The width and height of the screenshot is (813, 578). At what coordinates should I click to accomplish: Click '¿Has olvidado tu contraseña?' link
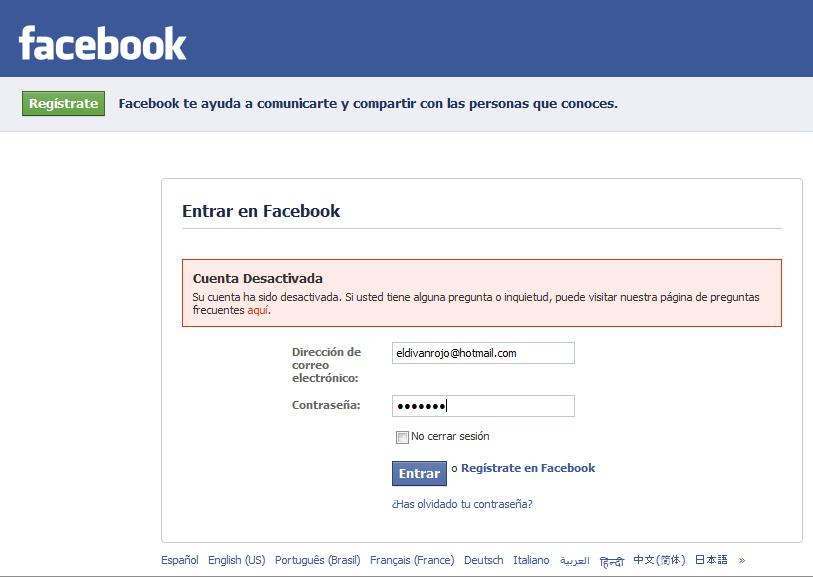[x=462, y=504]
